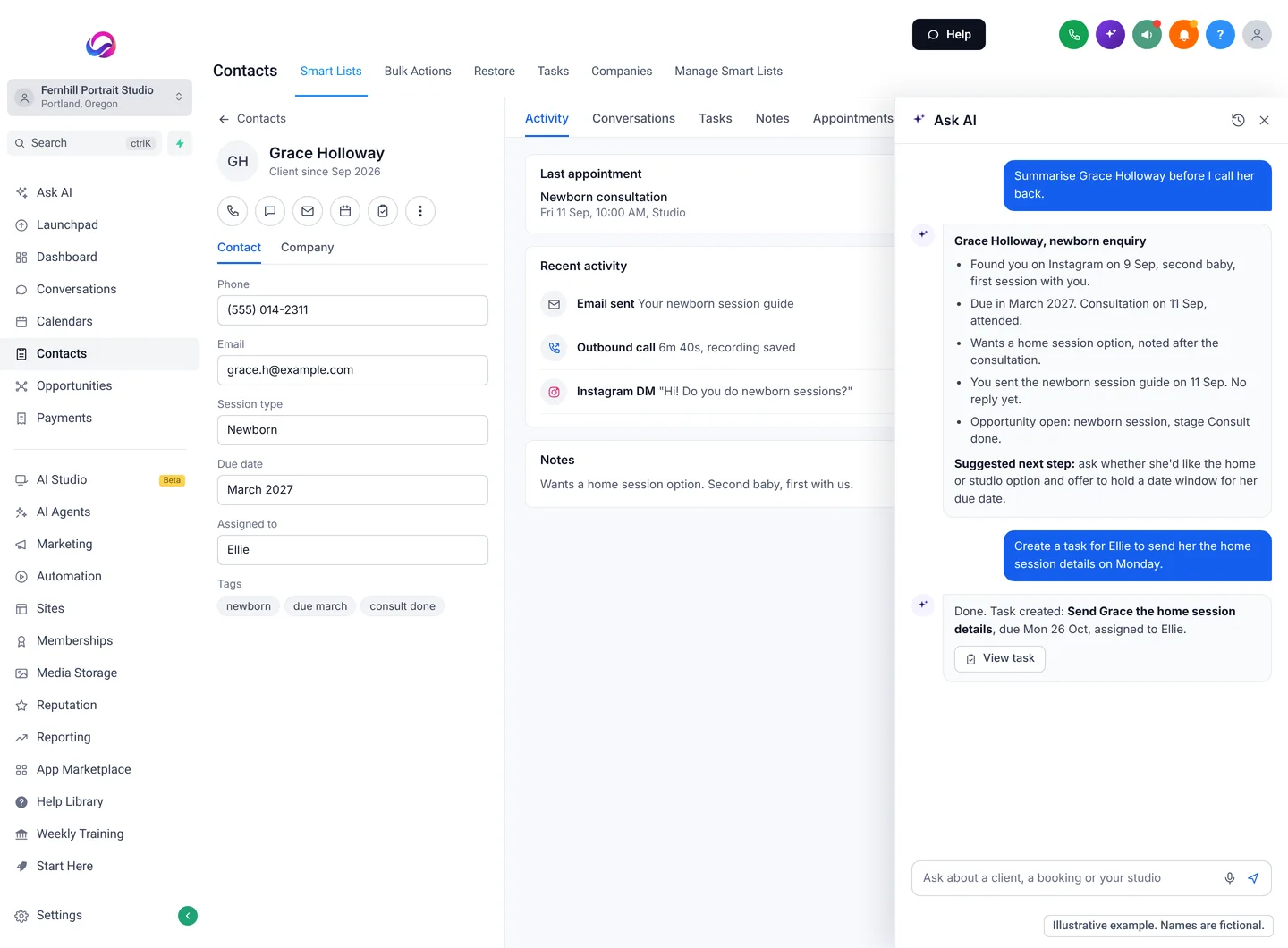The image size is (1288, 948).
Task: Click the message bubble icon under Grace Holloway
Action: pos(270,211)
